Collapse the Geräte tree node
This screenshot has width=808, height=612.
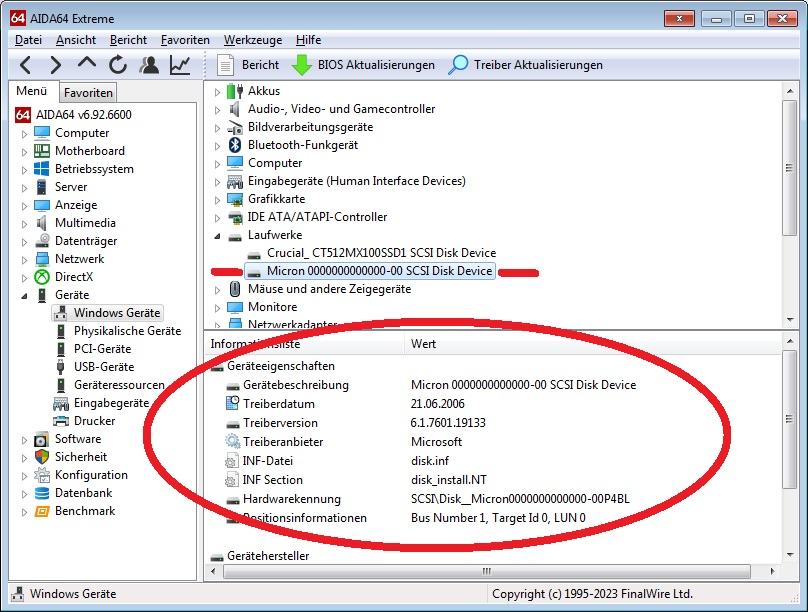tap(24, 296)
